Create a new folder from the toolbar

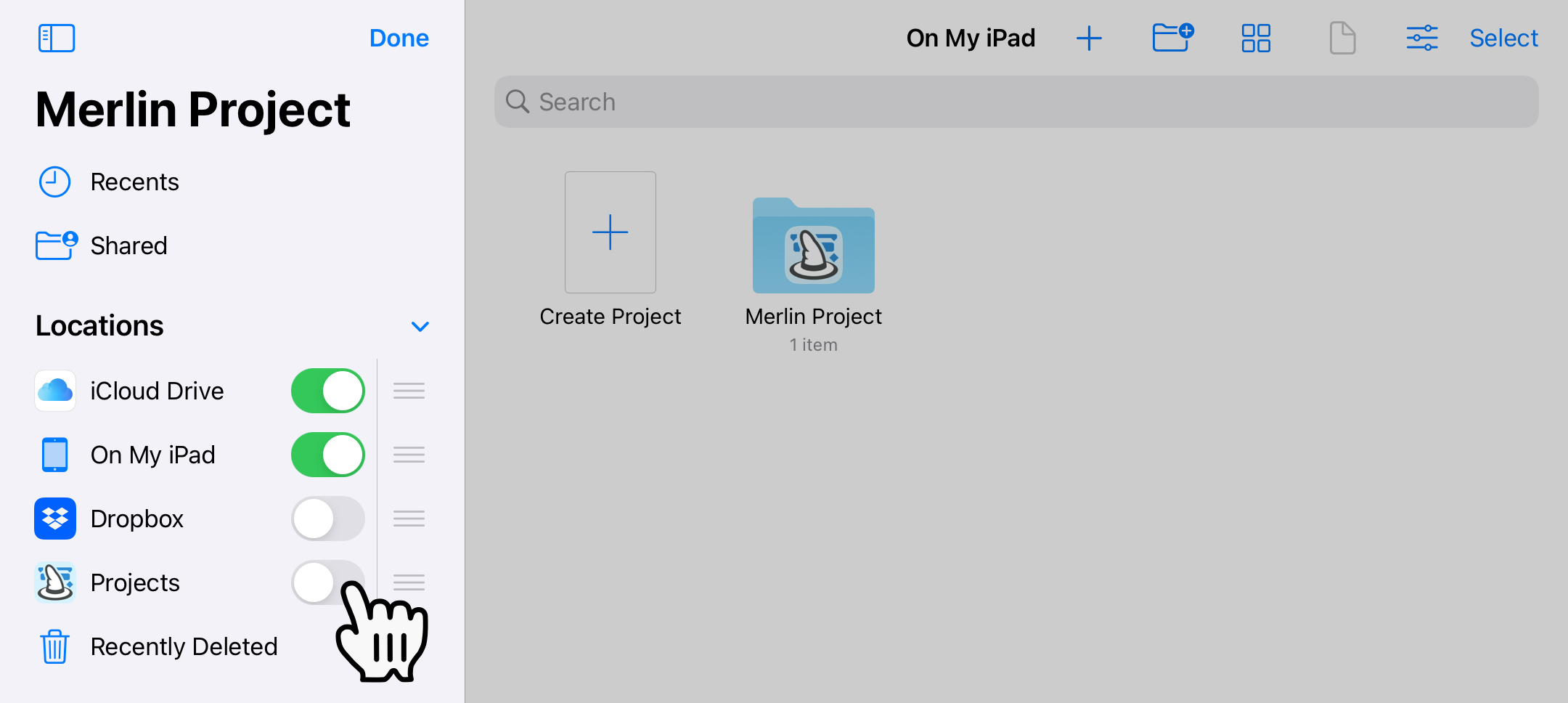pos(1172,38)
